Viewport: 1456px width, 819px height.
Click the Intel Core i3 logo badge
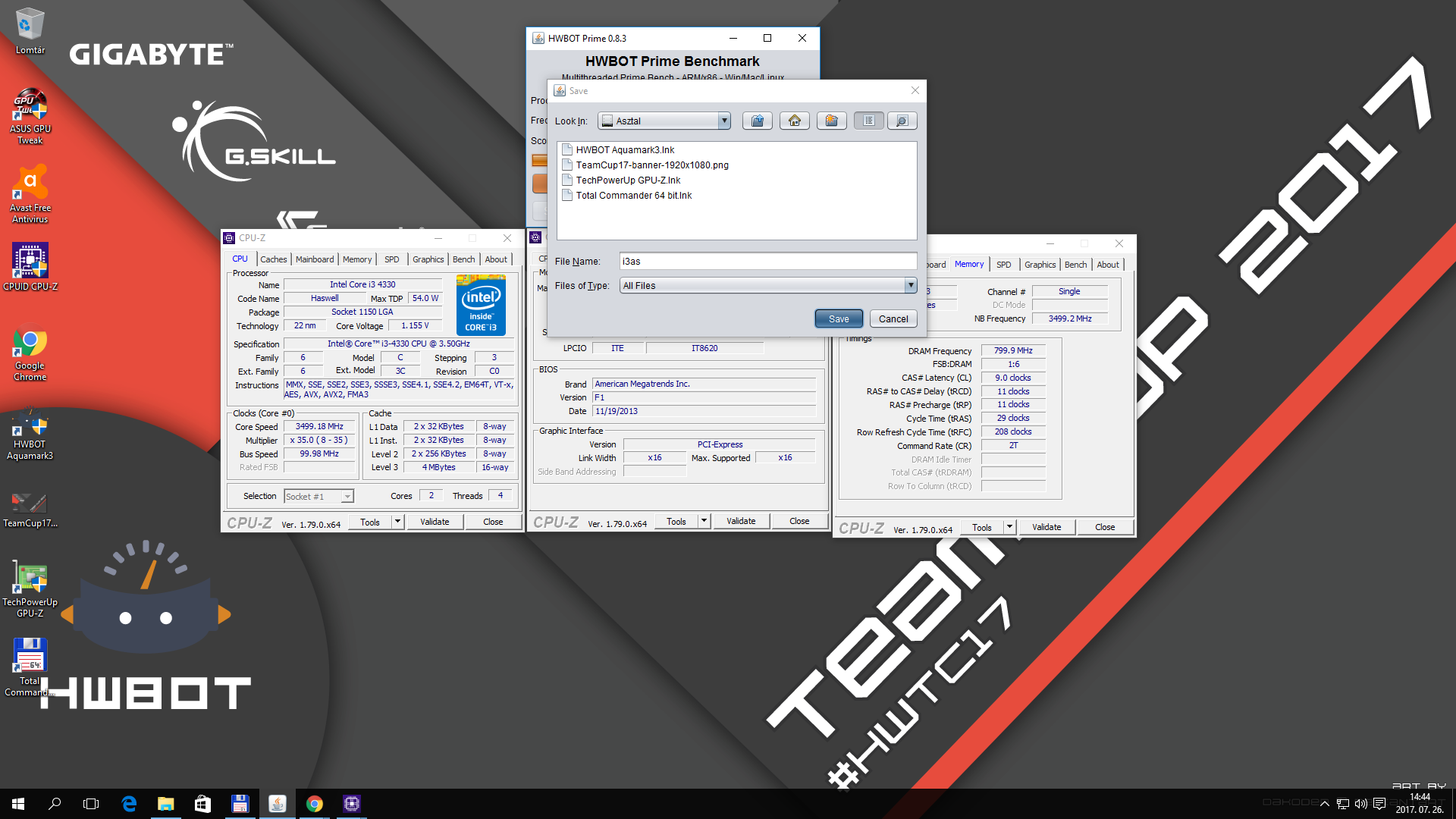point(481,306)
